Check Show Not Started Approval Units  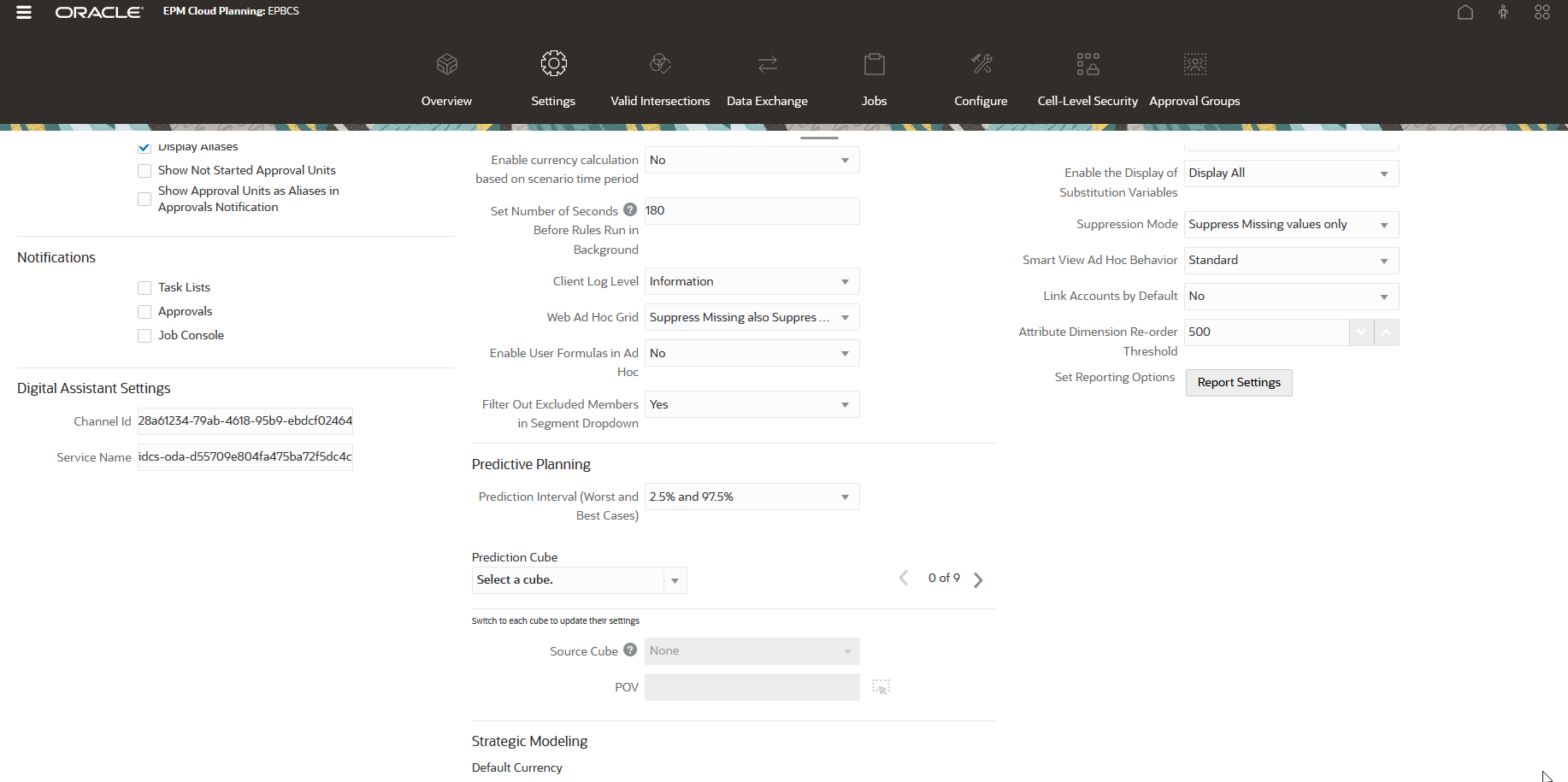click(x=144, y=170)
